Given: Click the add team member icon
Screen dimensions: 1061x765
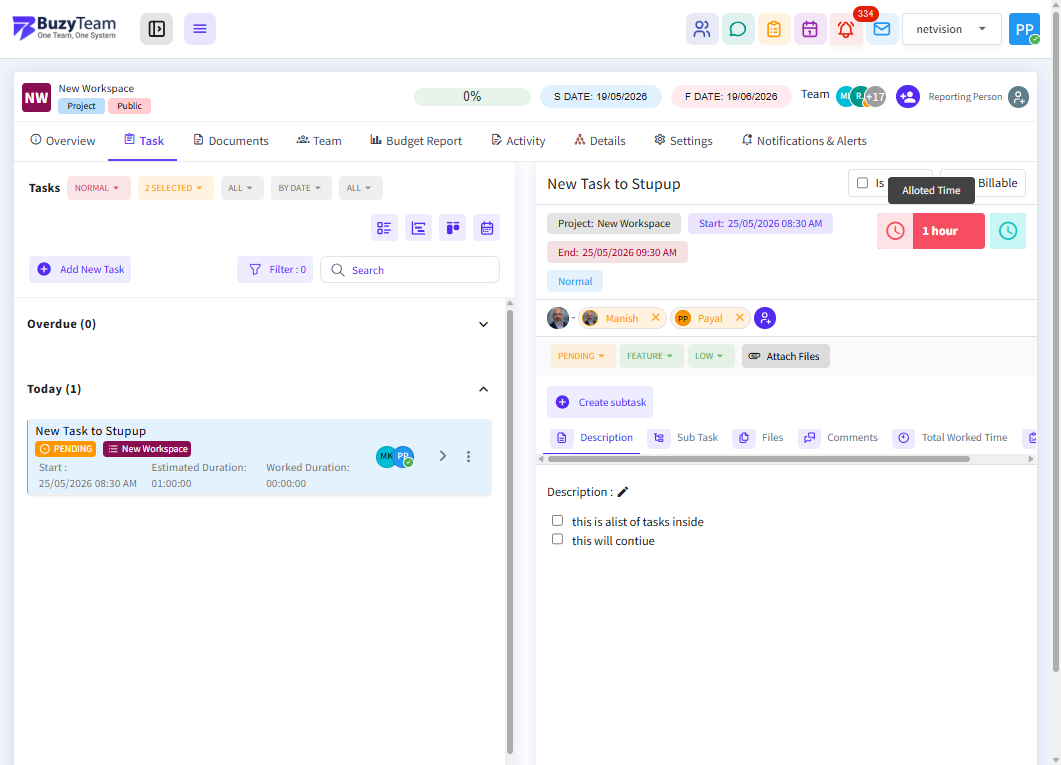Looking at the screenshot, I should [x=908, y=97].
